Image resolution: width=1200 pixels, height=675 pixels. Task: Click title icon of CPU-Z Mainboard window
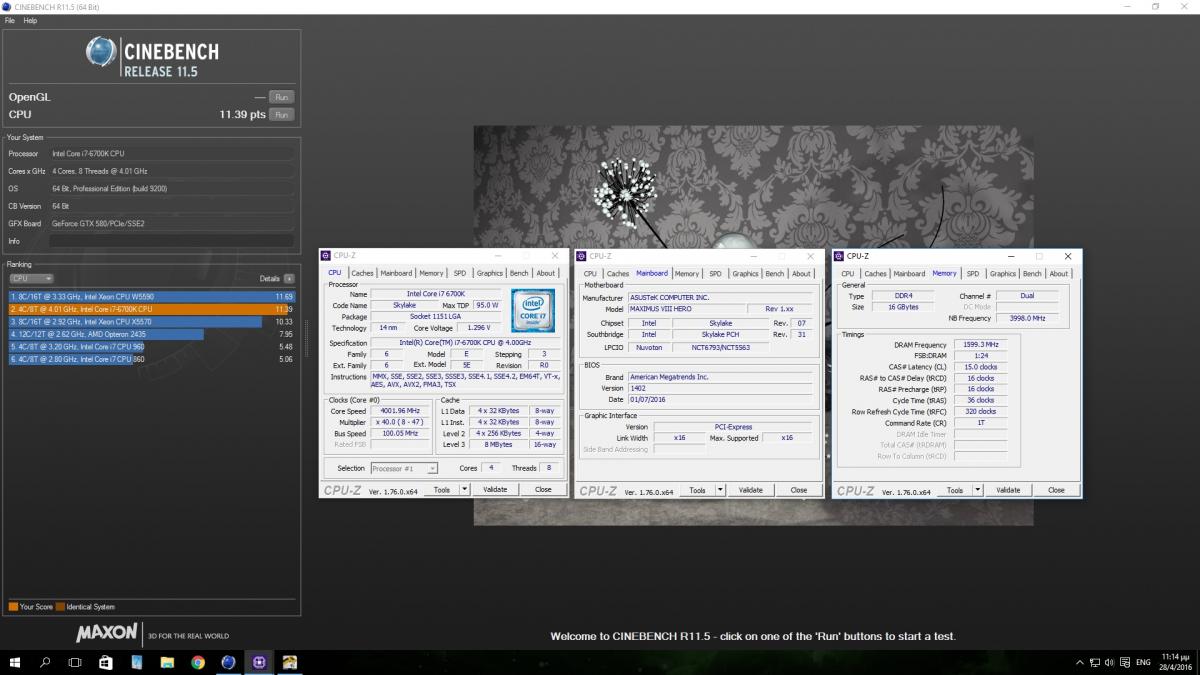point(582,256)
